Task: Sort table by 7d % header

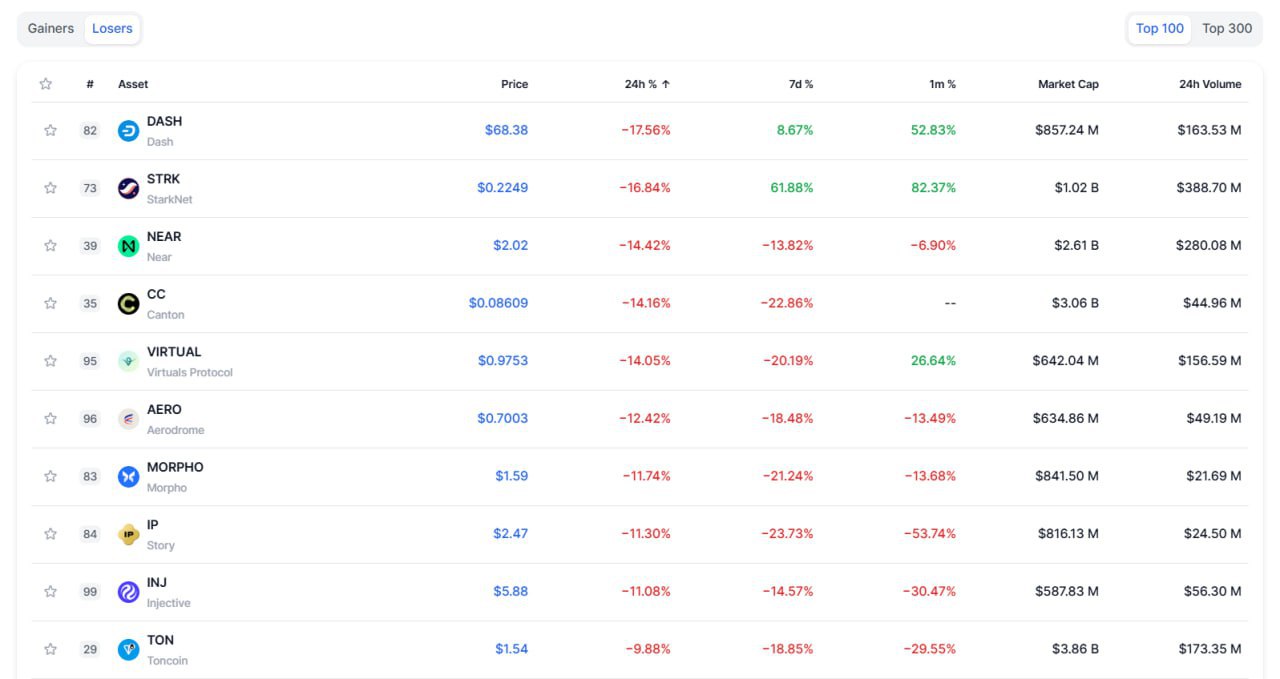Action: pos(800,84)
